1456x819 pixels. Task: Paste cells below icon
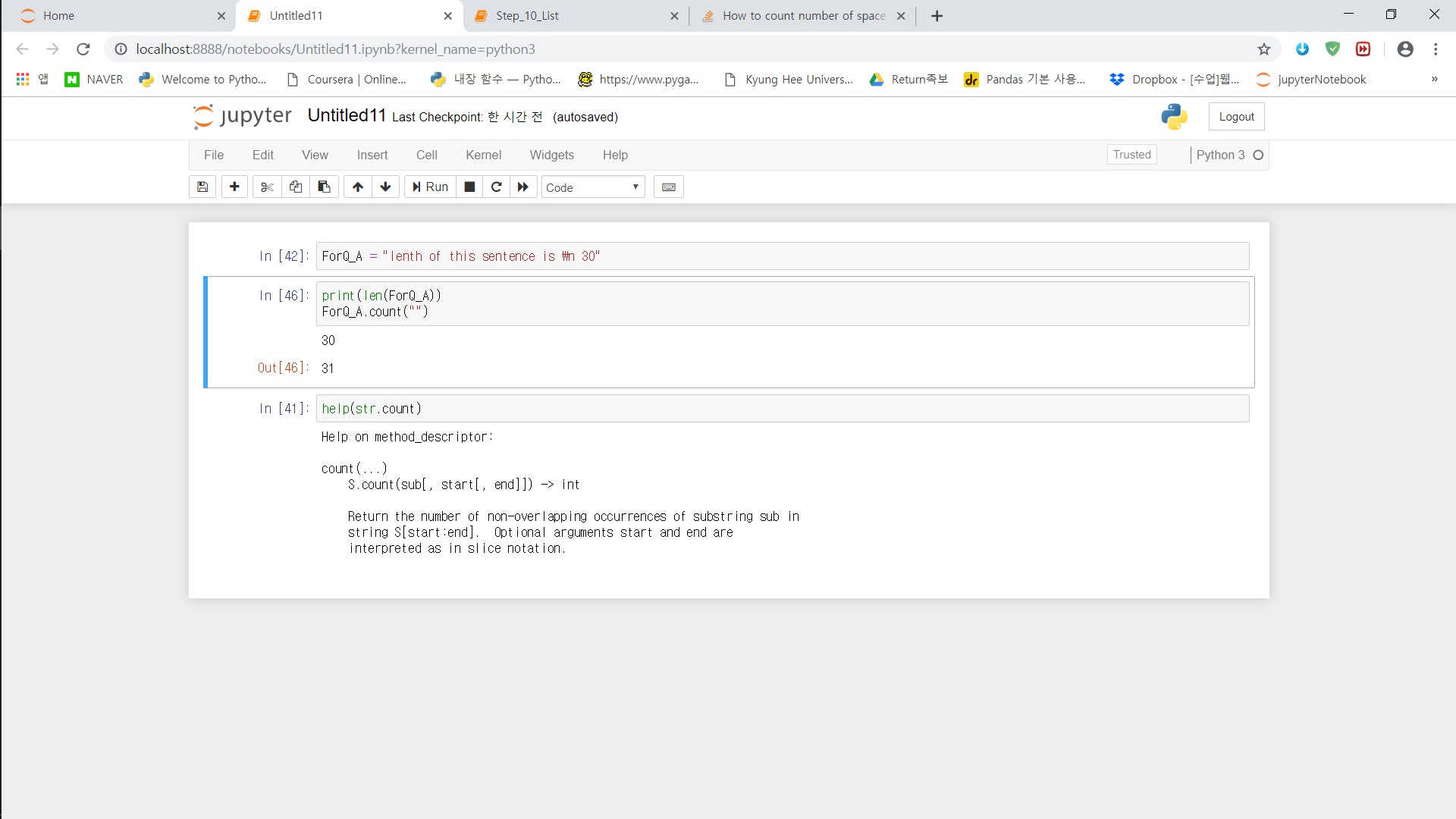point(324,187)
